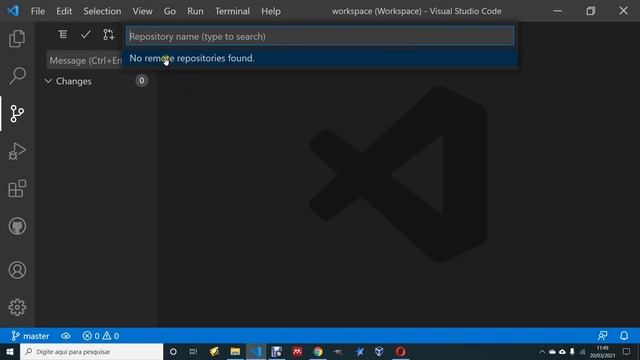The width and height of the screenshot is (640, 360).
Task: Open the GitHub view in the activity bar
Action: click(17, 226)
